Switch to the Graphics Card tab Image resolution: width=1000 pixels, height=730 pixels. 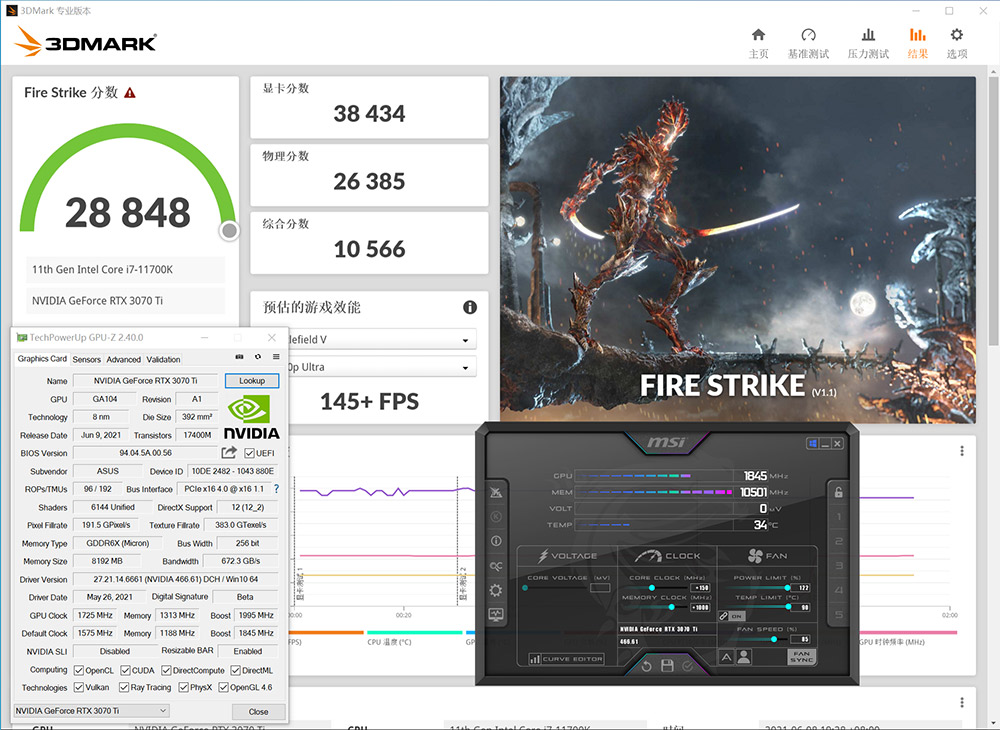point(42,359)
